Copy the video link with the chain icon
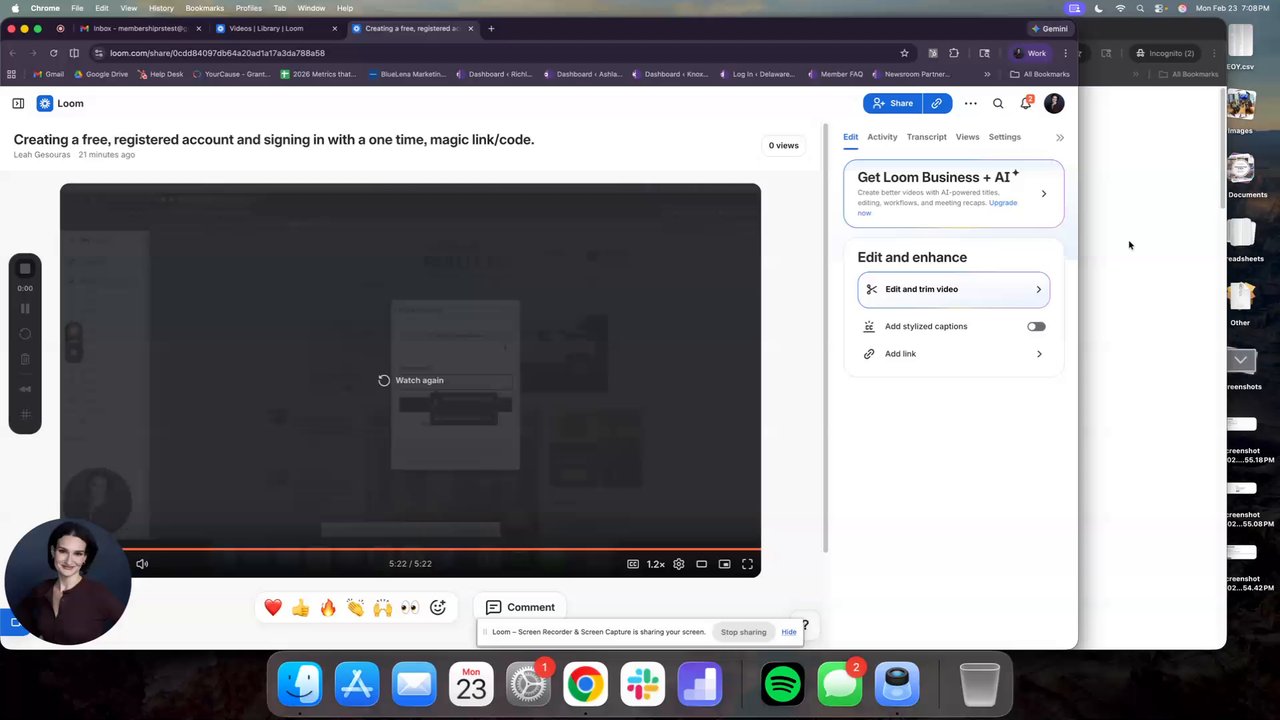This screenshot has width=1280, height=720. tap(936, 103)
